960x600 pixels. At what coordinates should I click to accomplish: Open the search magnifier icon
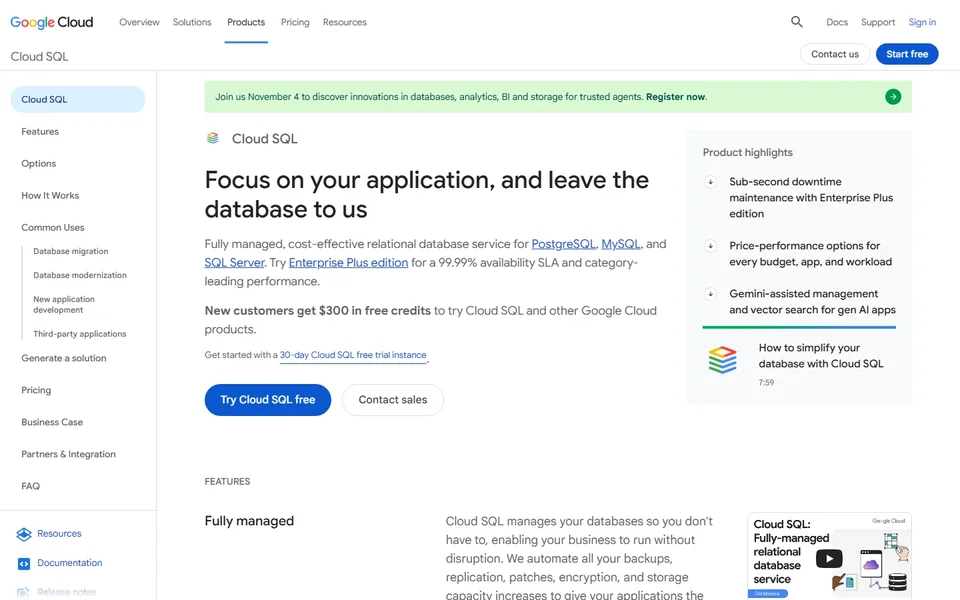coord(796,22)
